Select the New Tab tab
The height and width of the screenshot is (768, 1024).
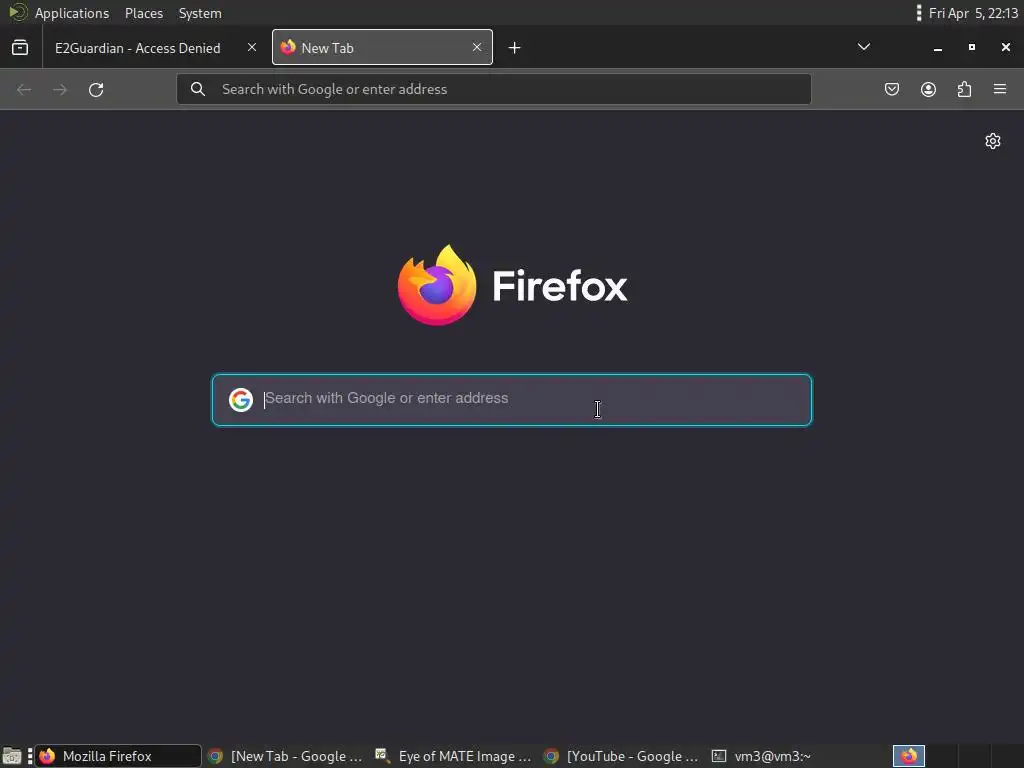click(382, 47)
